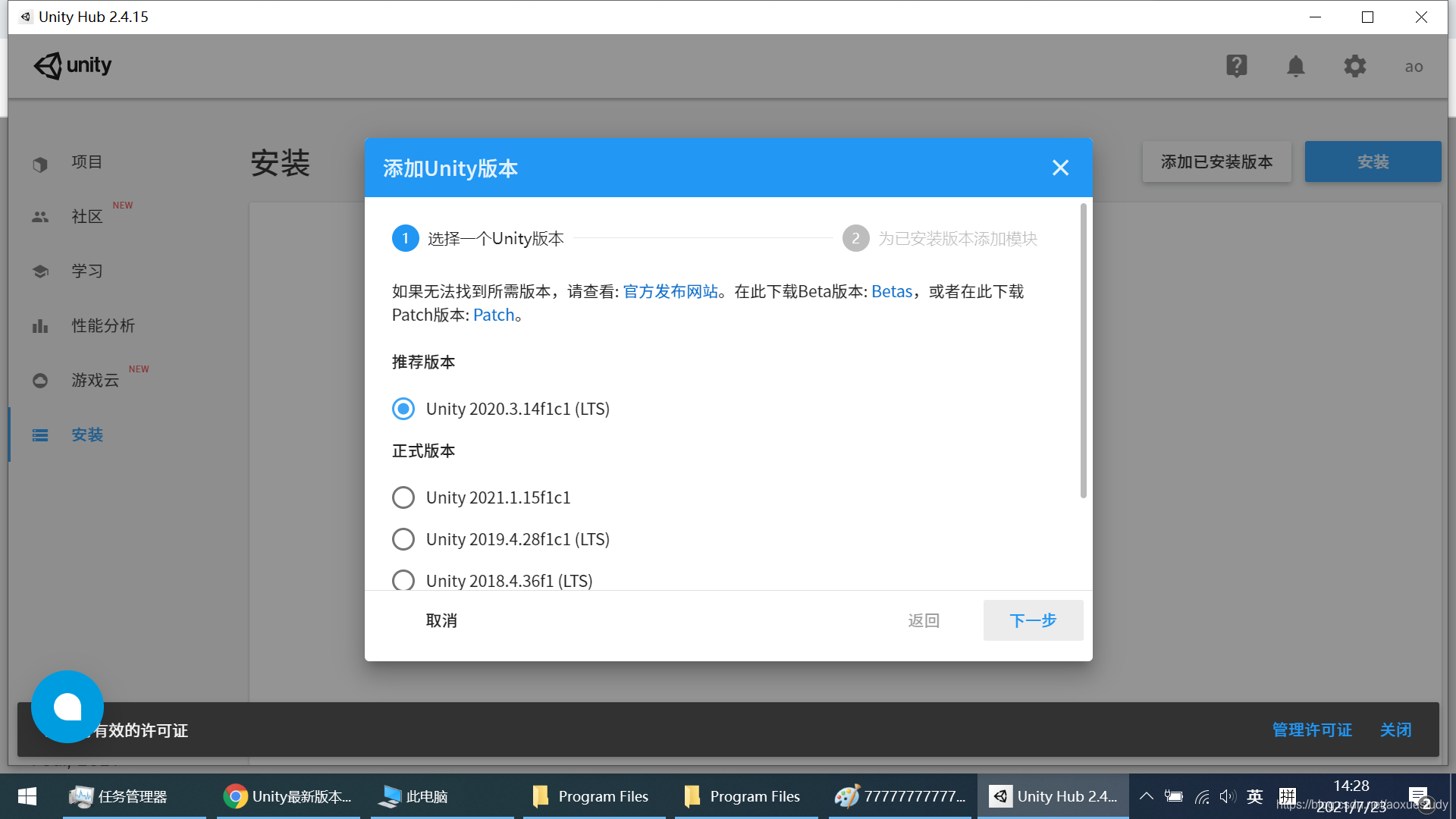Open the Betas download link
1456x819 pixels.
892,291
